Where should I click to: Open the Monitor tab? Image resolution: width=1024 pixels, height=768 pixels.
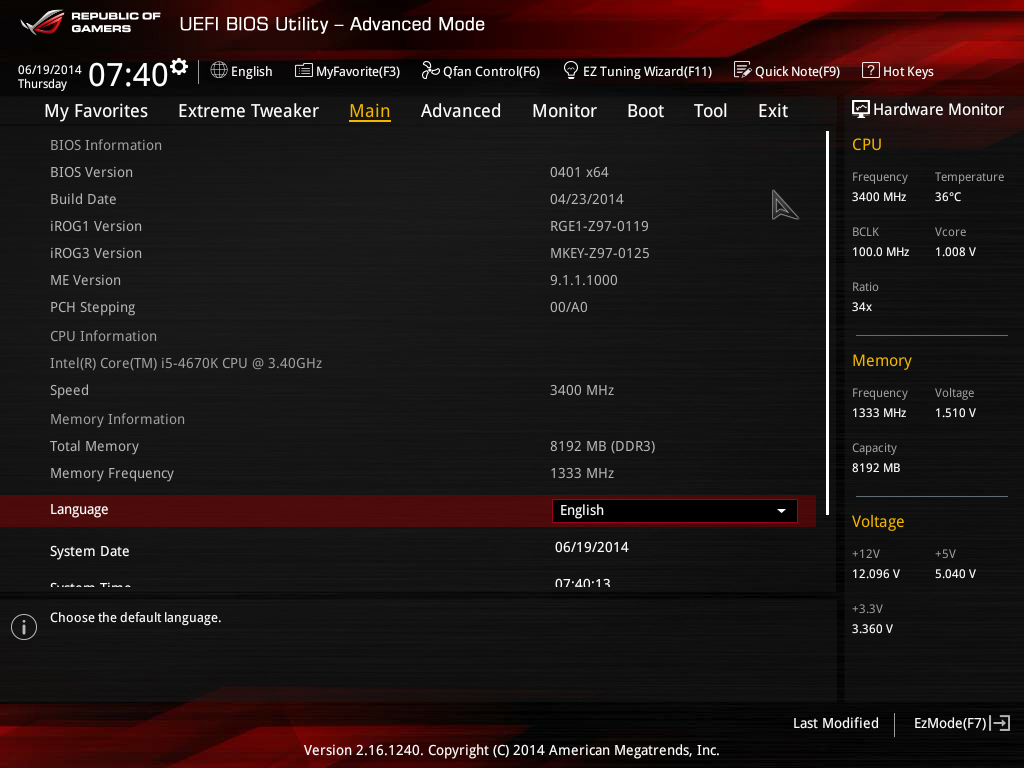pos(564,111)
